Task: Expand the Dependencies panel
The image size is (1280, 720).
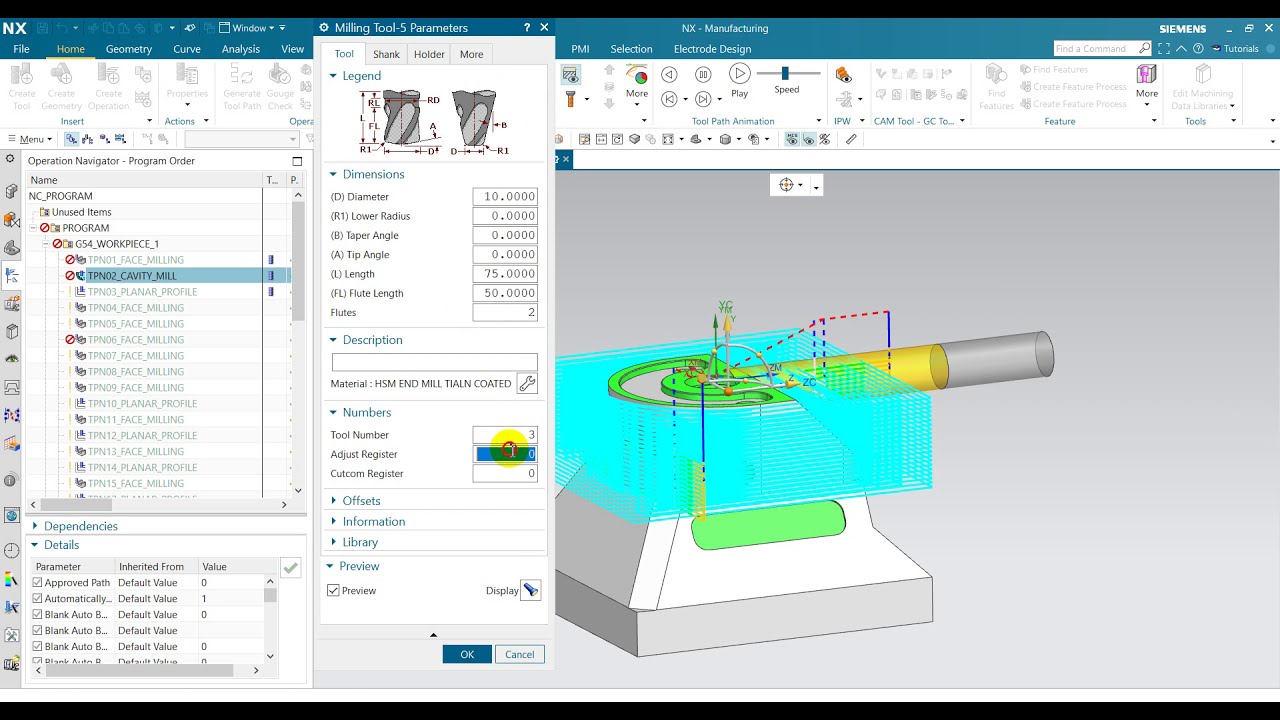Action: tap(35, 526)
